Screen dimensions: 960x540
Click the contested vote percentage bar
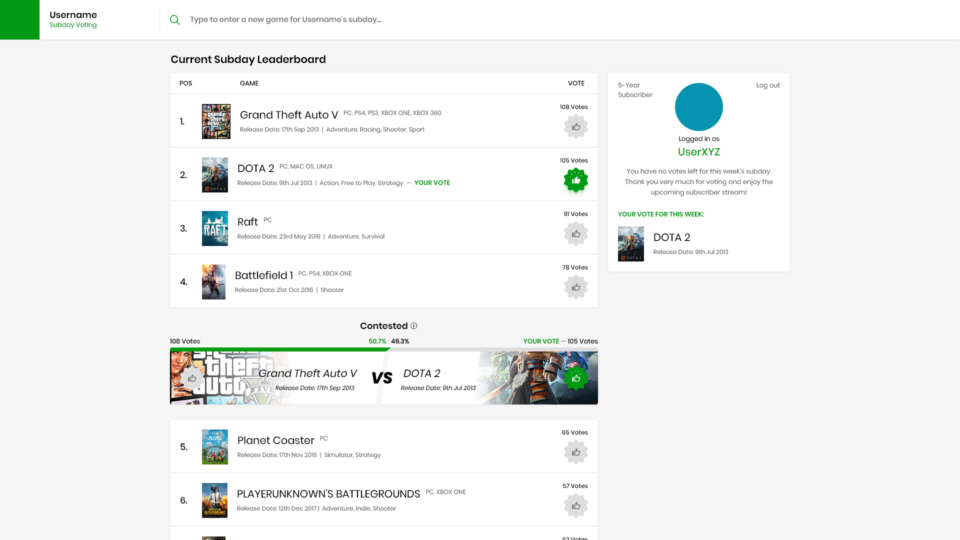coord(384,350)
